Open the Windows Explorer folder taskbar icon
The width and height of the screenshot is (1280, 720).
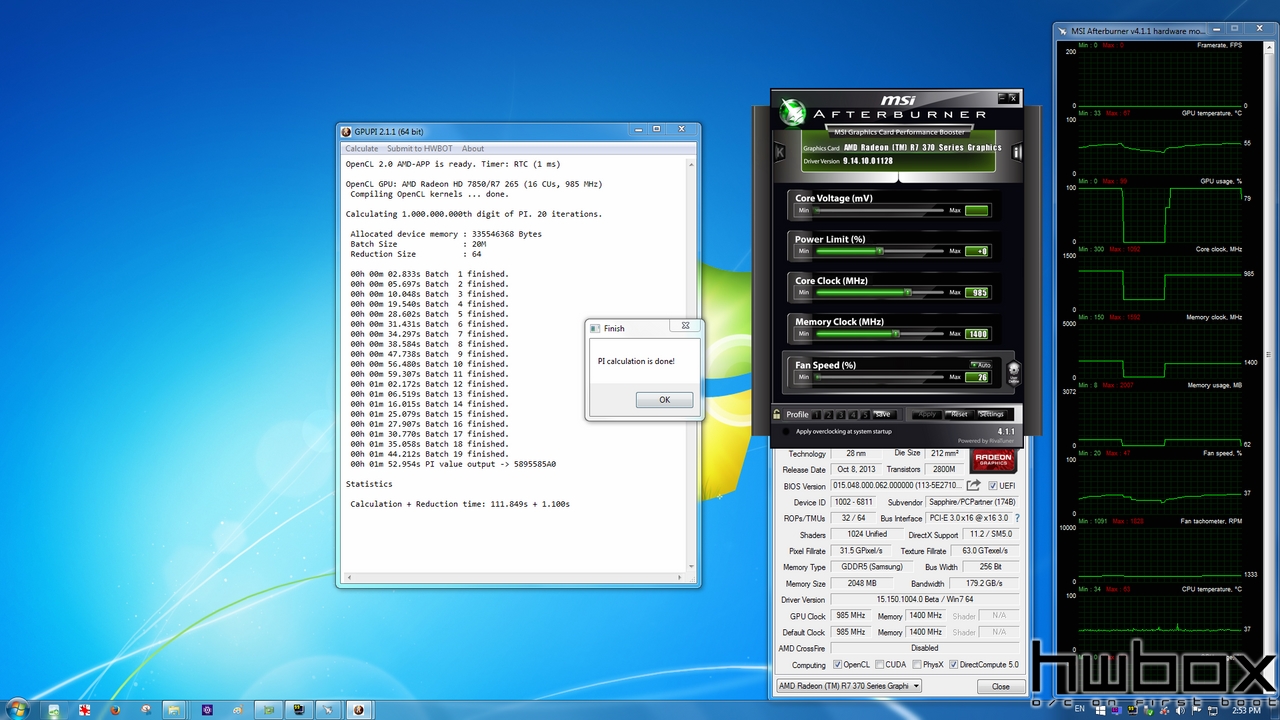point(176,710)
